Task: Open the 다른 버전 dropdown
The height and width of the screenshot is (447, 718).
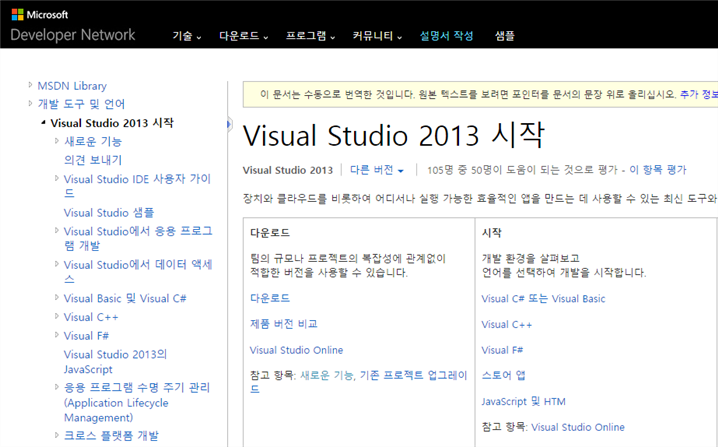Action: [377, 170]
